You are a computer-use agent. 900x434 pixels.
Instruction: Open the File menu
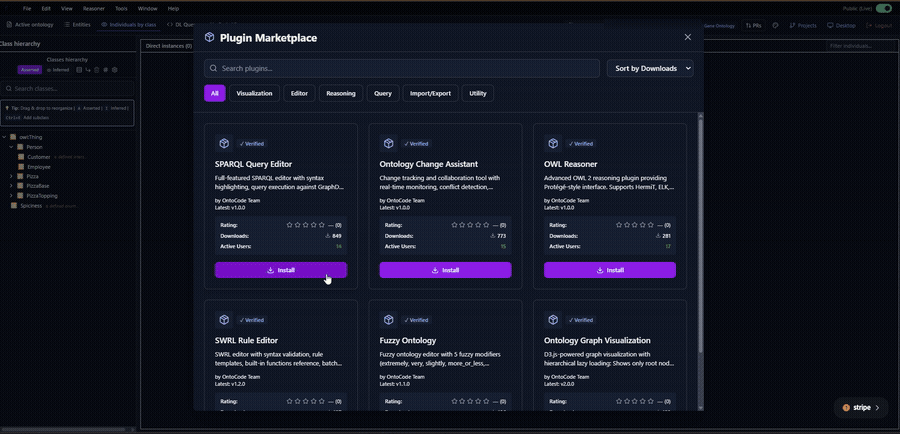point(27,9)
